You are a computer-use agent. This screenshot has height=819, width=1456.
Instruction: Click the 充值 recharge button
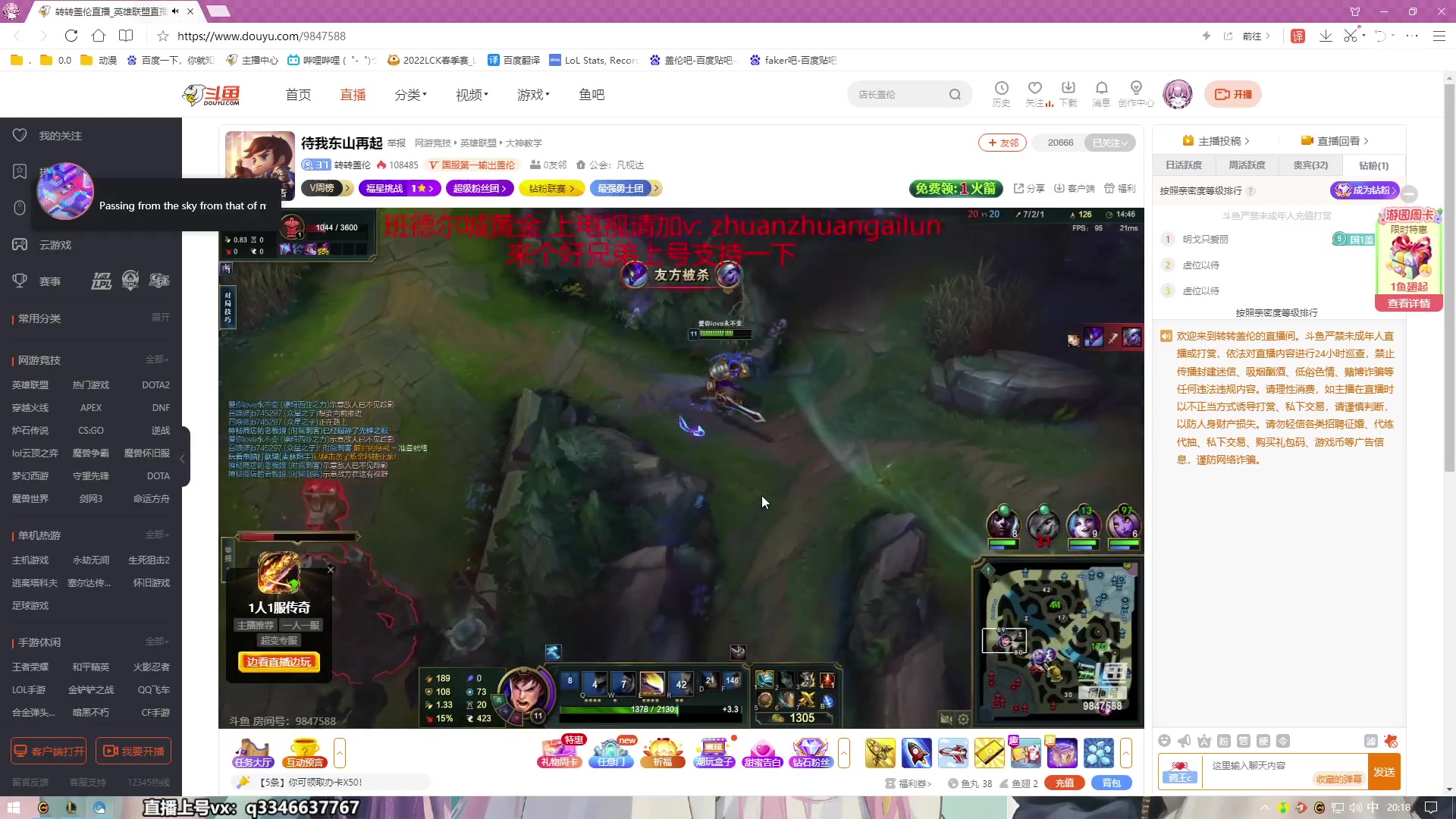pyautogui.click(x=1064, y=783)
